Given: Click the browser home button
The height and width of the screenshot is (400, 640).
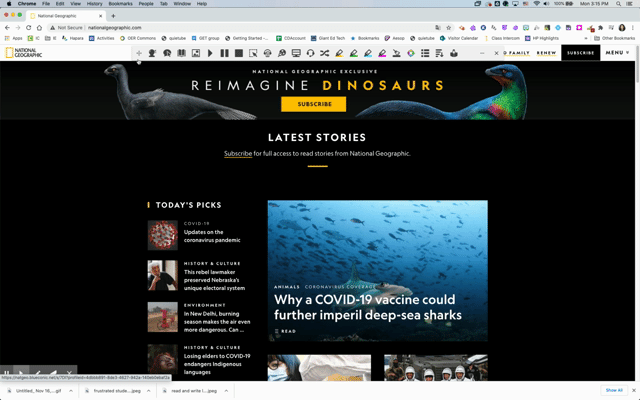Looking at the screenshot, I should (x=39, y=28).
